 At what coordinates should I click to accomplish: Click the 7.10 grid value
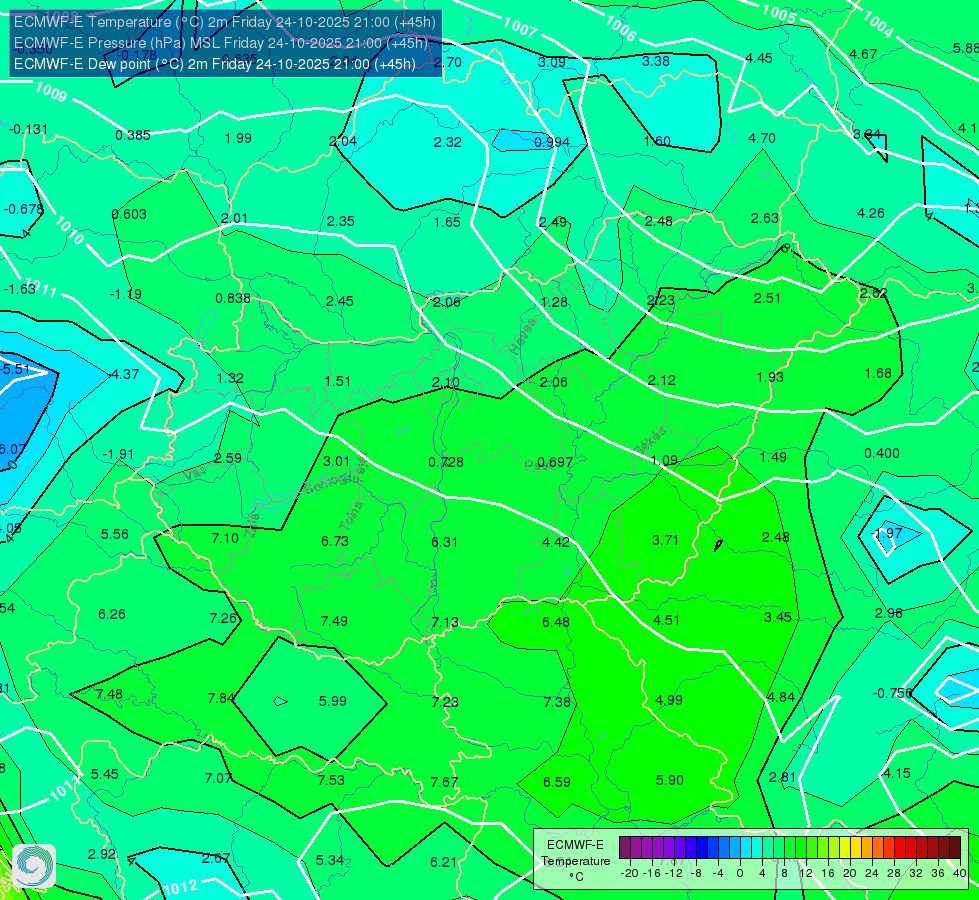pos(225,538)
